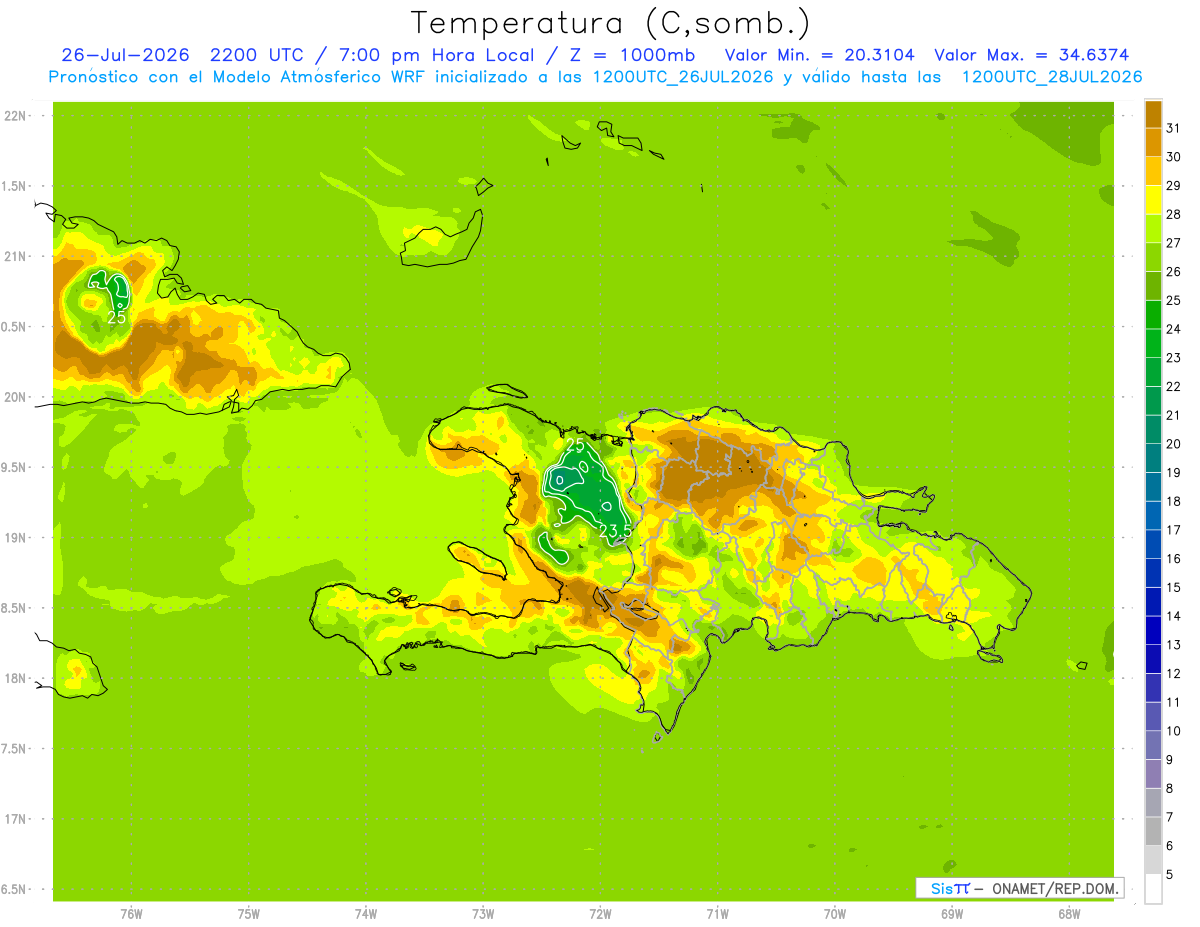Click the '21N' latitude axis label
The height and width of the screenshot is (927, 1200).
click(x=15, y=257)
